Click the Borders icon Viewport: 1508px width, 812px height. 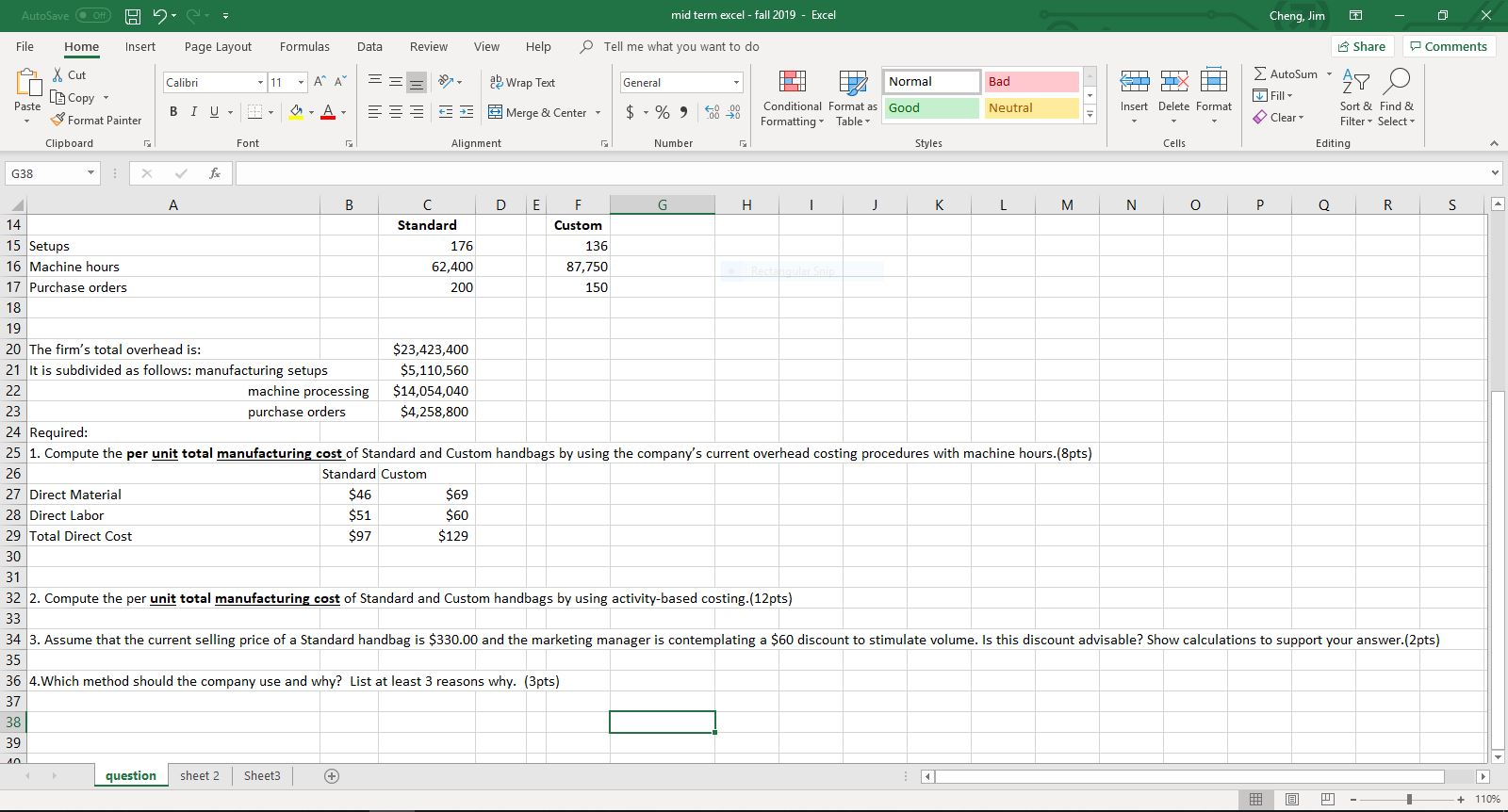tap(254, 113)
